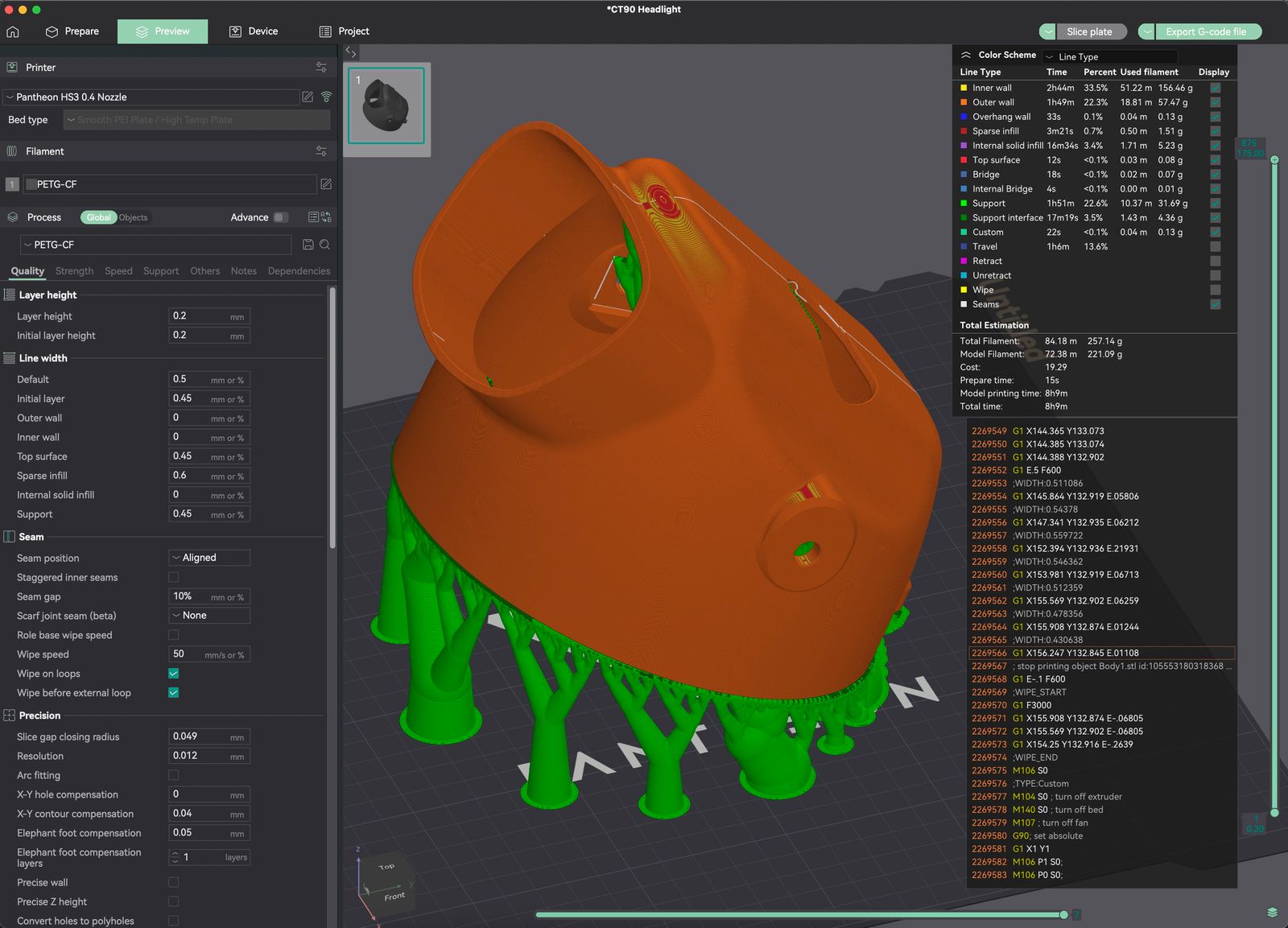Select the plate 1 thumbnail
The image size is (1288, 928).
(386, 109)
